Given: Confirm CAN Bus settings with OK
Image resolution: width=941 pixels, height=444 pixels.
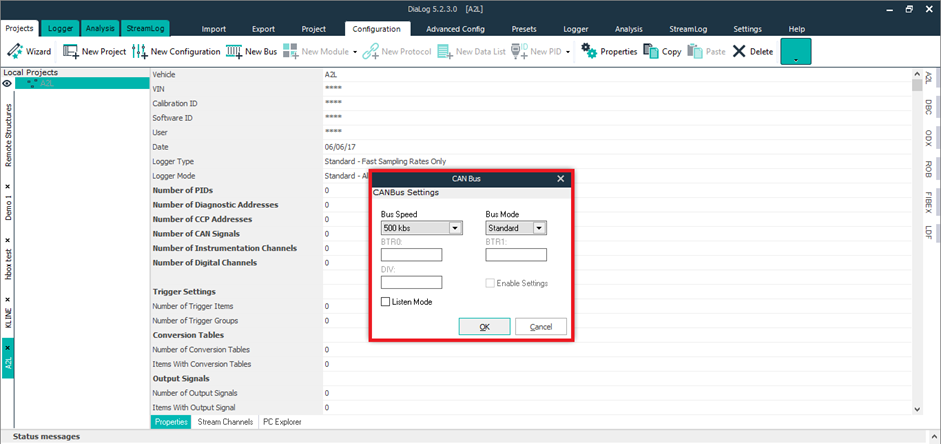Looking at the screenshot, I should point(484,327).
